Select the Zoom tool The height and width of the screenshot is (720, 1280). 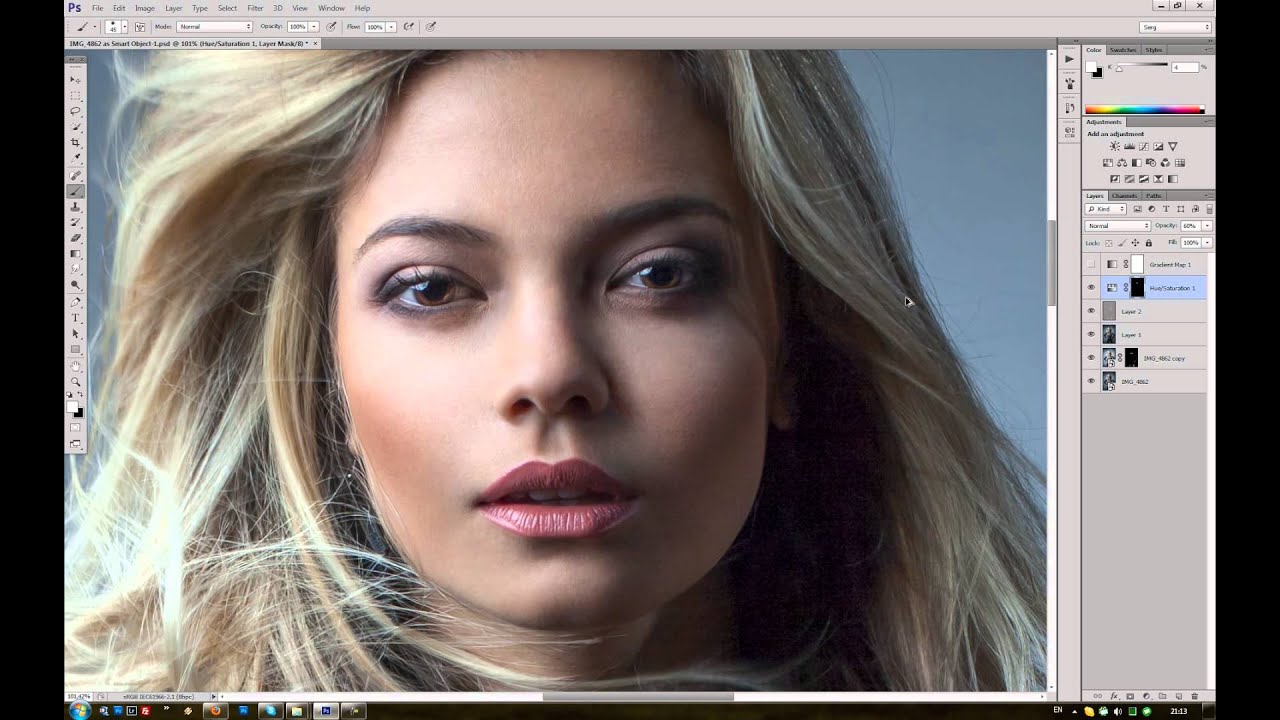76,382
